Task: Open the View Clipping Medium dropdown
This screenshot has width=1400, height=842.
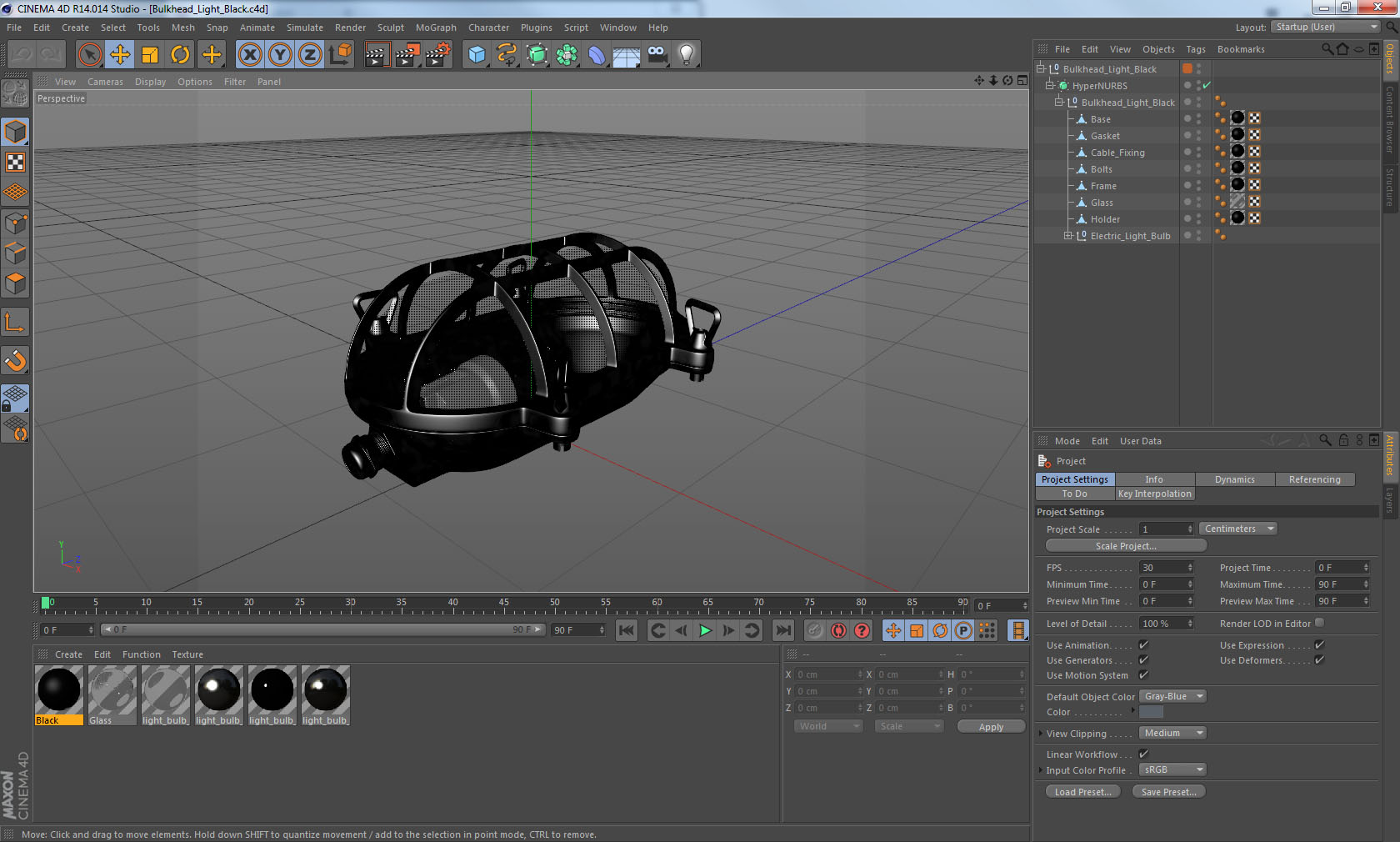Action: pyautogui.click(x=1173, y=733)
